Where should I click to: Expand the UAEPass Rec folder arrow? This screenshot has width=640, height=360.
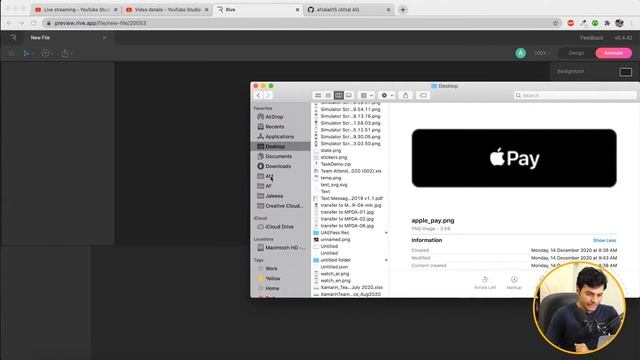[386, 233]
